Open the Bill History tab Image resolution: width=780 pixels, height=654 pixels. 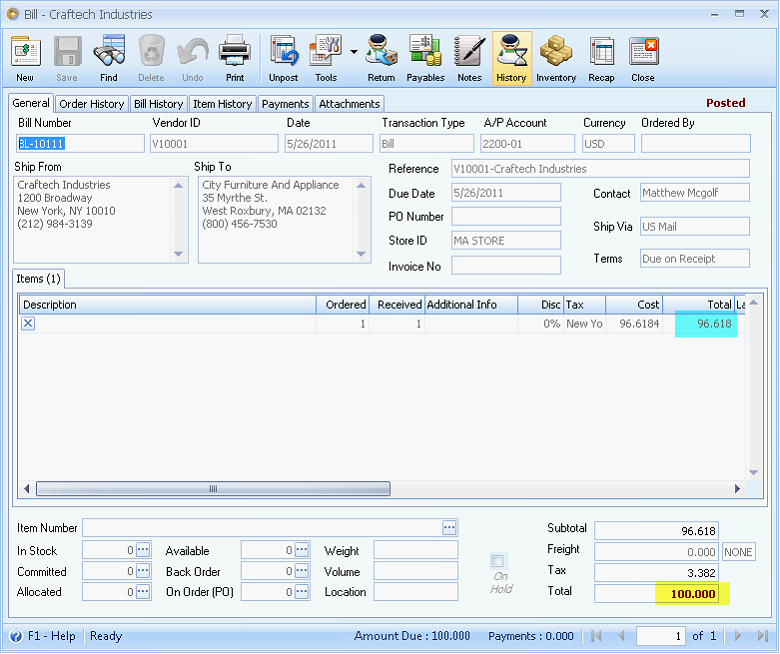pos(159,104)
